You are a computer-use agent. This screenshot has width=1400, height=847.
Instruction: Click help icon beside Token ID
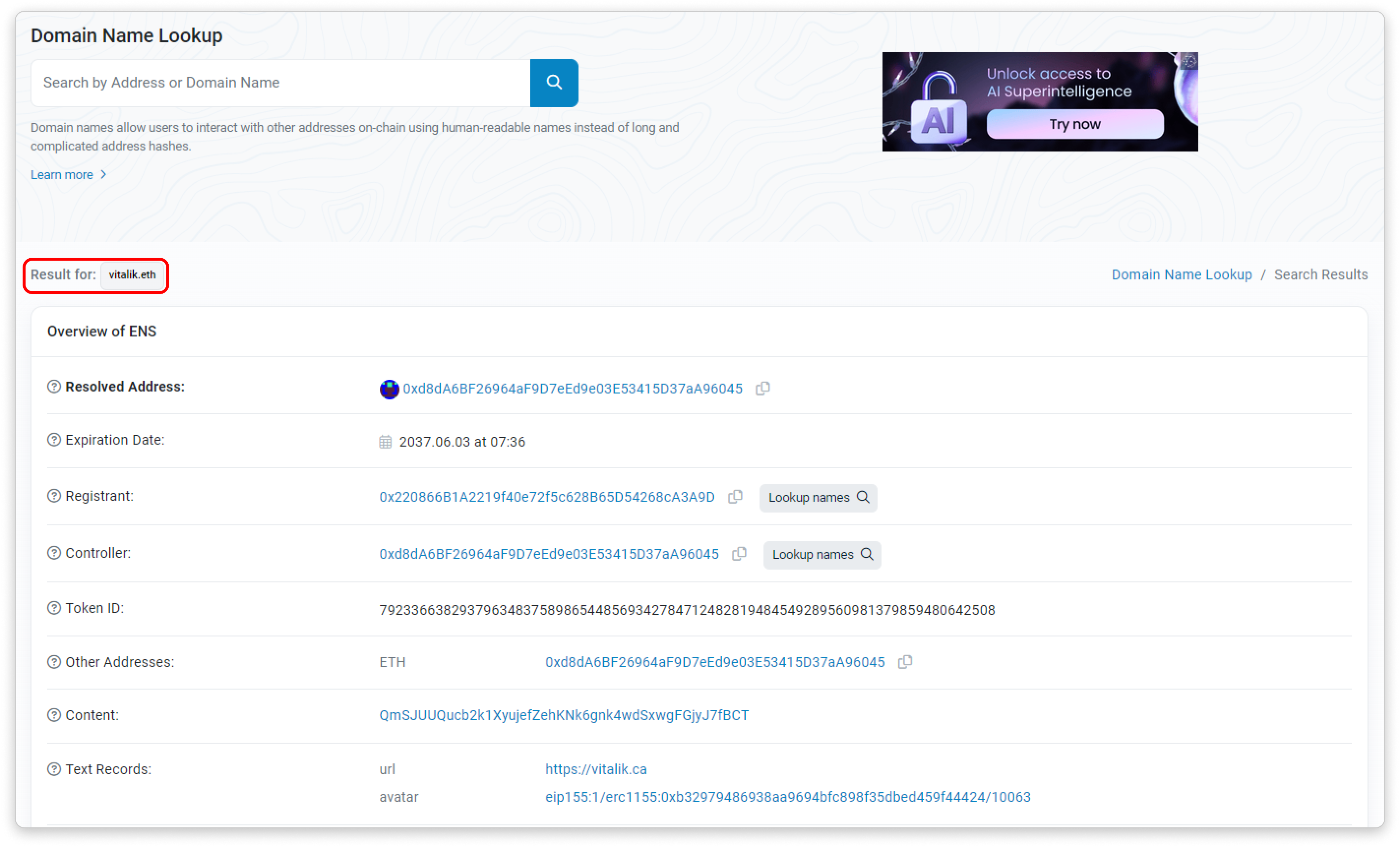[x=54, y=608]
